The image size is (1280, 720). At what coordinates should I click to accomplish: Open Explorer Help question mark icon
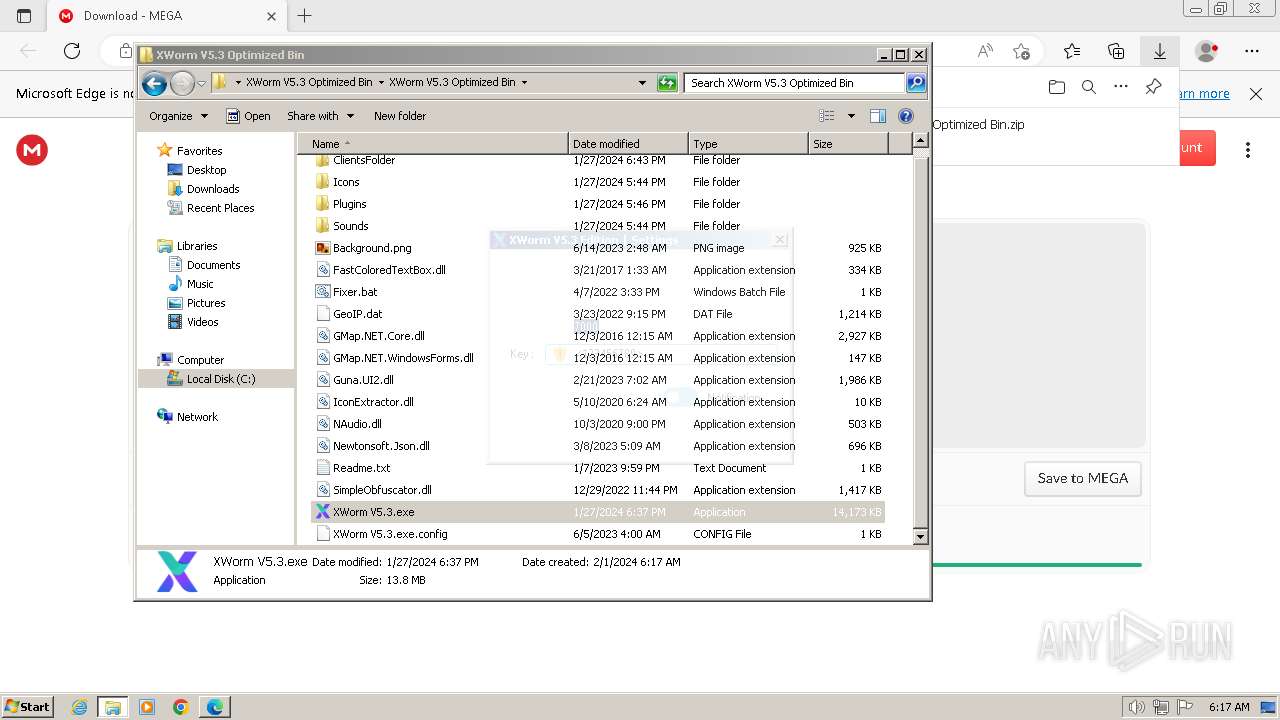(x=906, y=116)
